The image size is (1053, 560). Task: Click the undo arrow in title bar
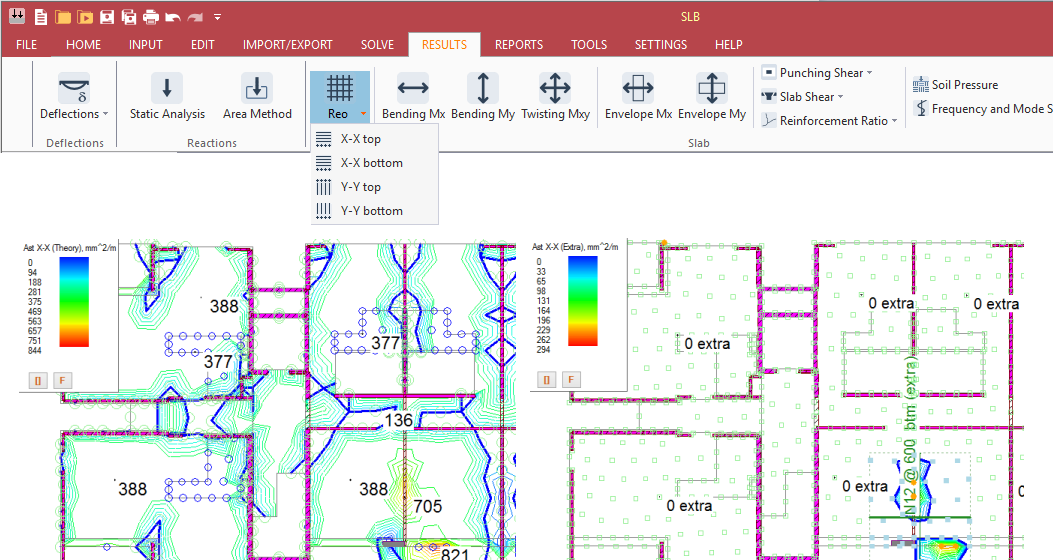172,17
